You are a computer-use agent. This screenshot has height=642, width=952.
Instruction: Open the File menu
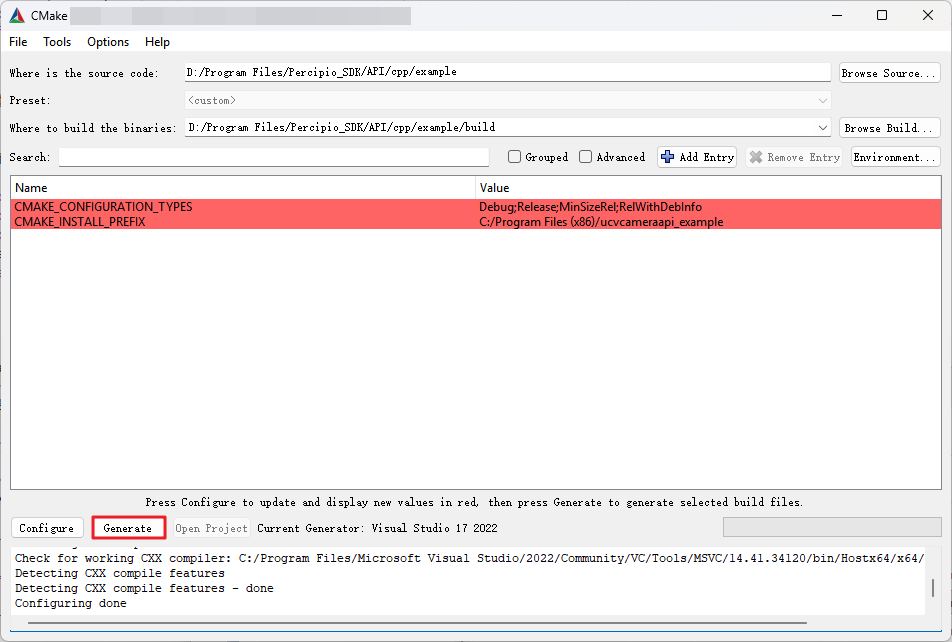click(18, 42)
